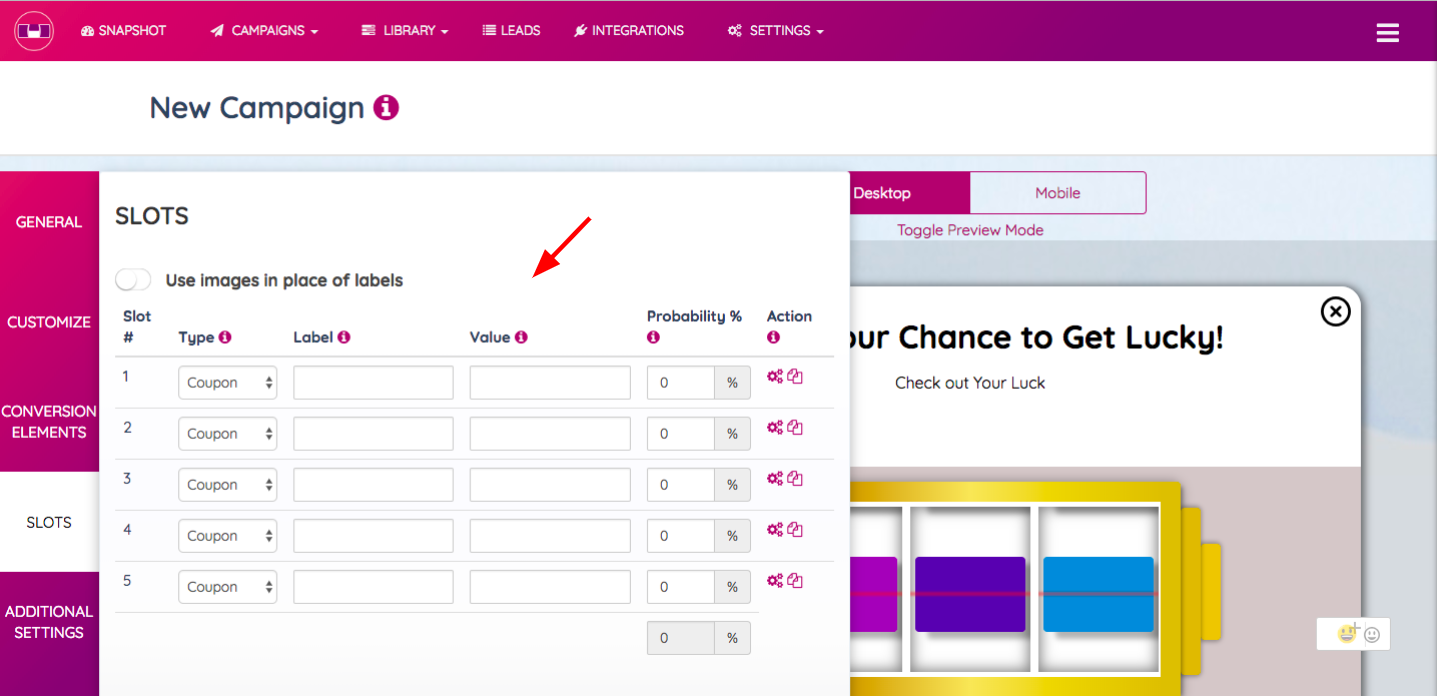
Task: Open slot 3 settings gears icon
Action: coord(775,479)
